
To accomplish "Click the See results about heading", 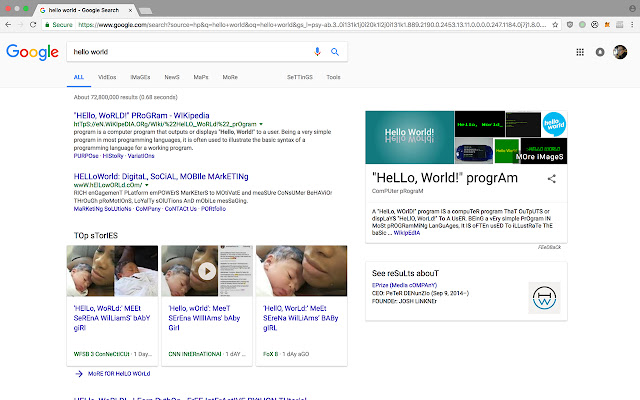I will click(405, 273).
